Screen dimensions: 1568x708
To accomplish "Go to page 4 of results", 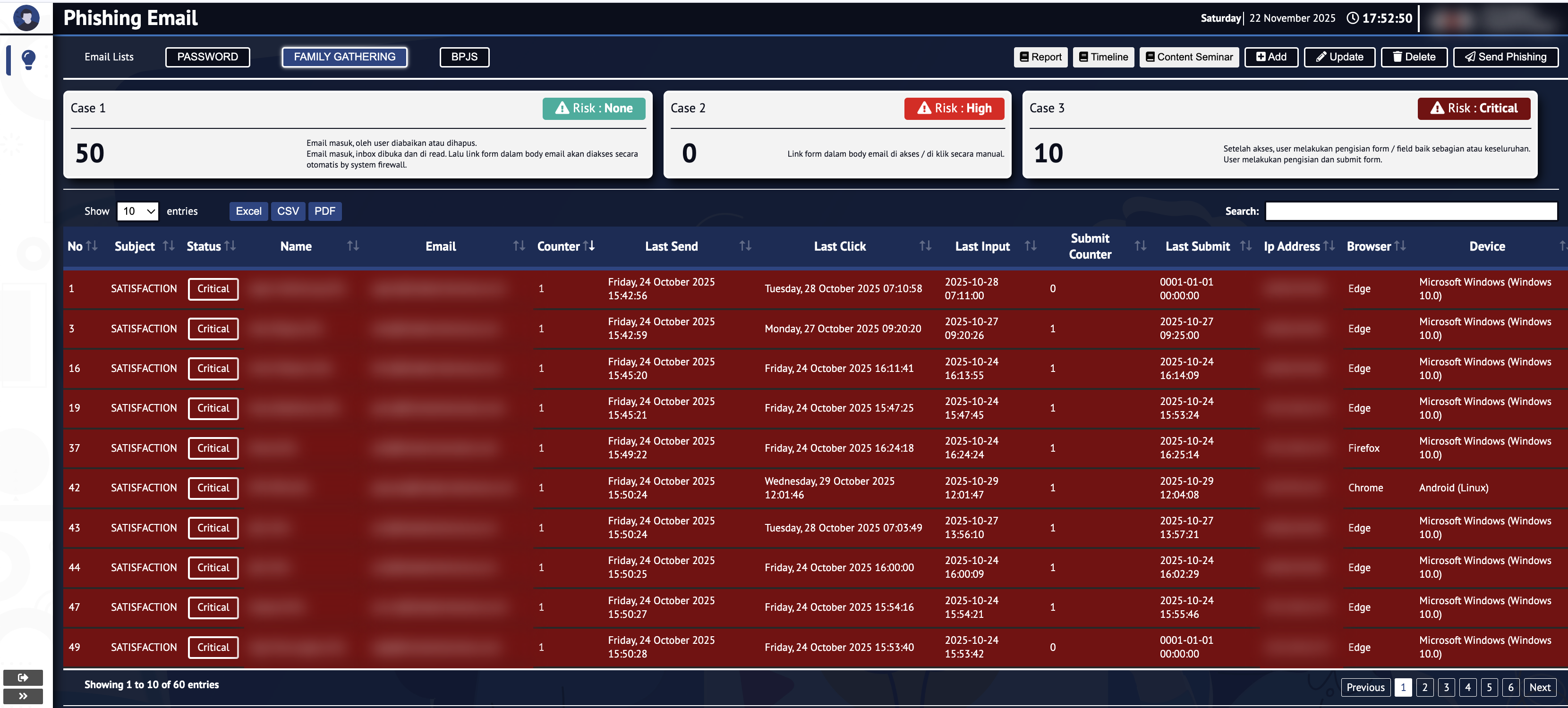I will click(1467, 687).
